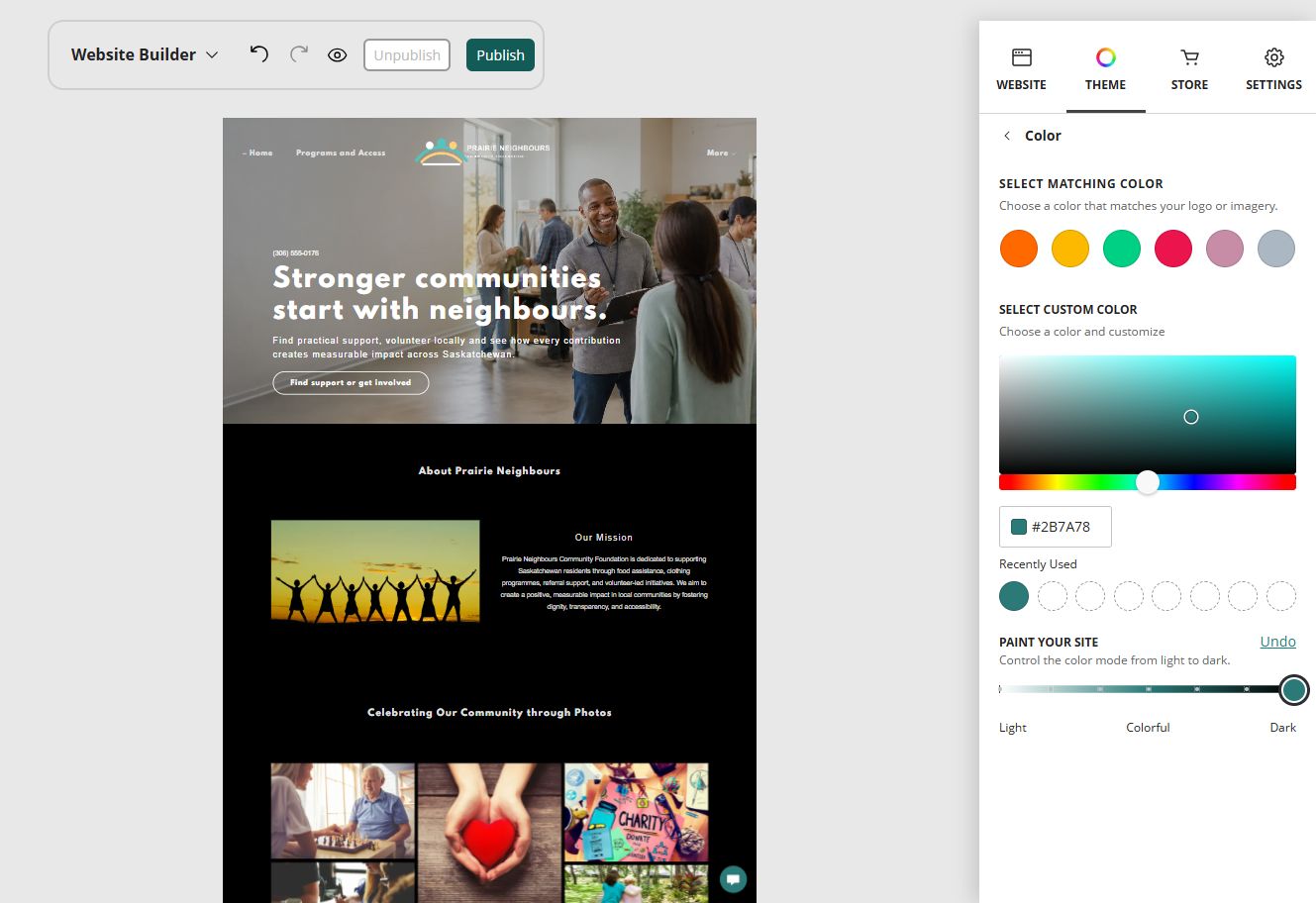Open the STORE tab with cart icon
This screenshot has height=903, width=1316.
(x=1189, y=69)
